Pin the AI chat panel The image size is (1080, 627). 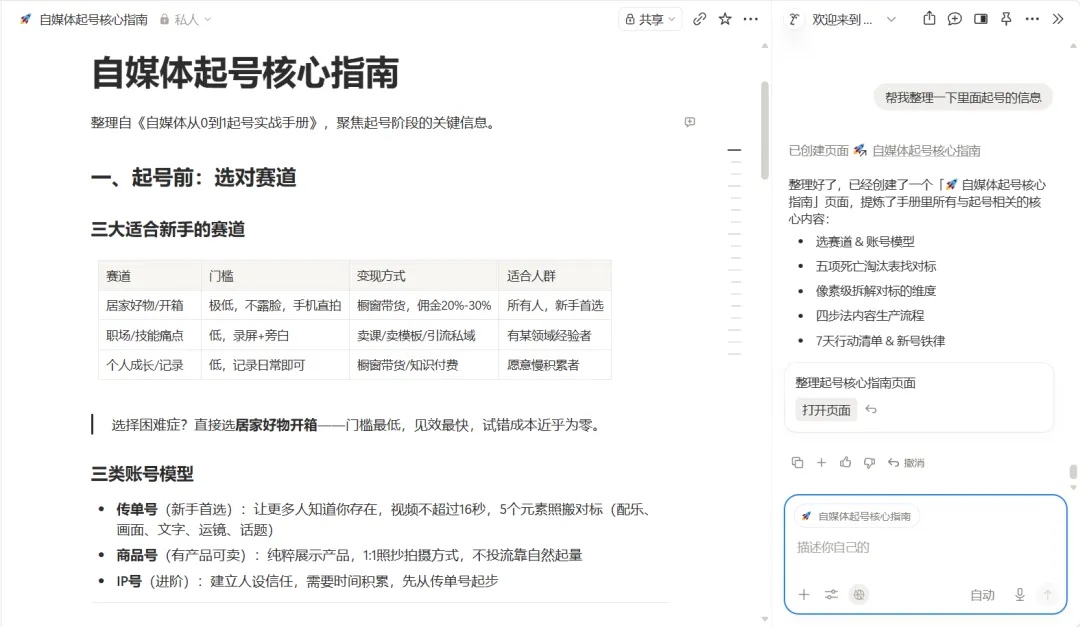(1006, 19)
